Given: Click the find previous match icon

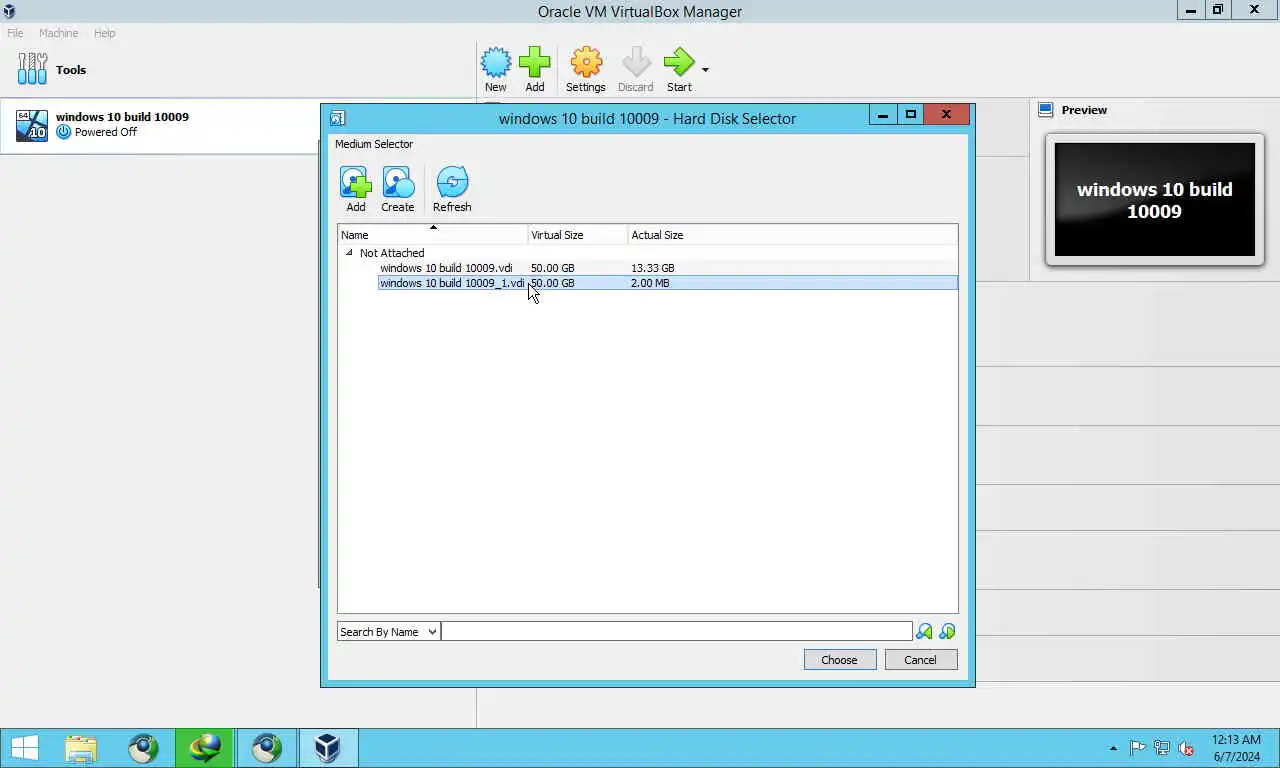Looking at the screenshot, I should (x=924, y=631).
